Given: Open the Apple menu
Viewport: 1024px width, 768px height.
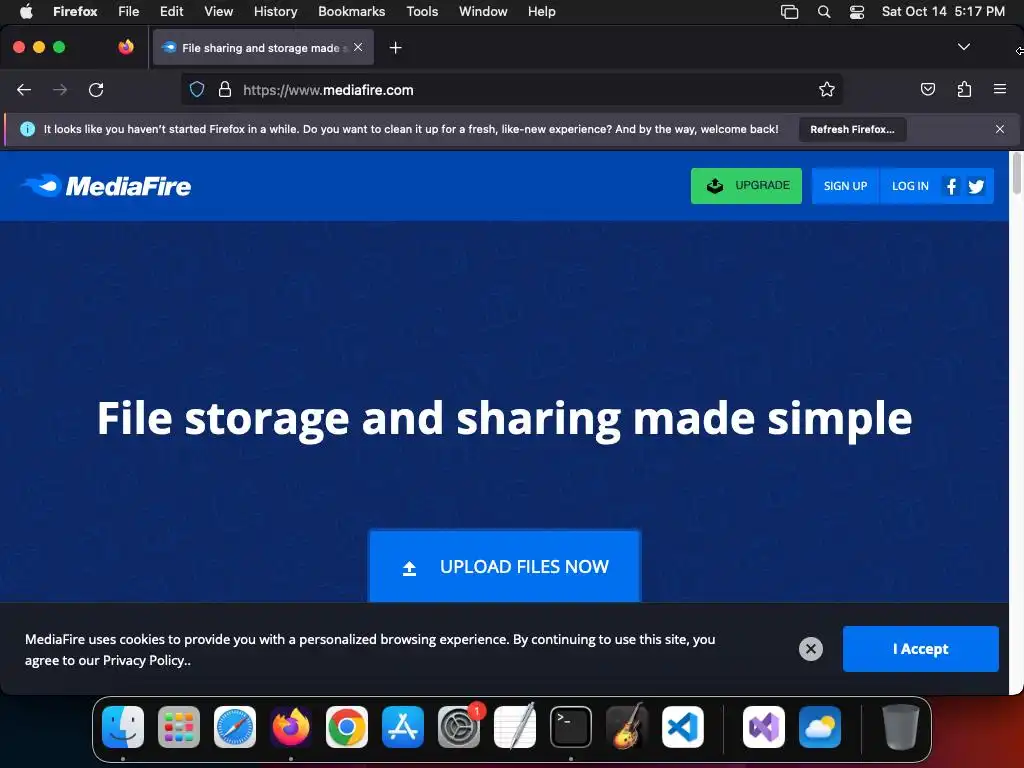Looking at the screenshot, I should point(26,11).
